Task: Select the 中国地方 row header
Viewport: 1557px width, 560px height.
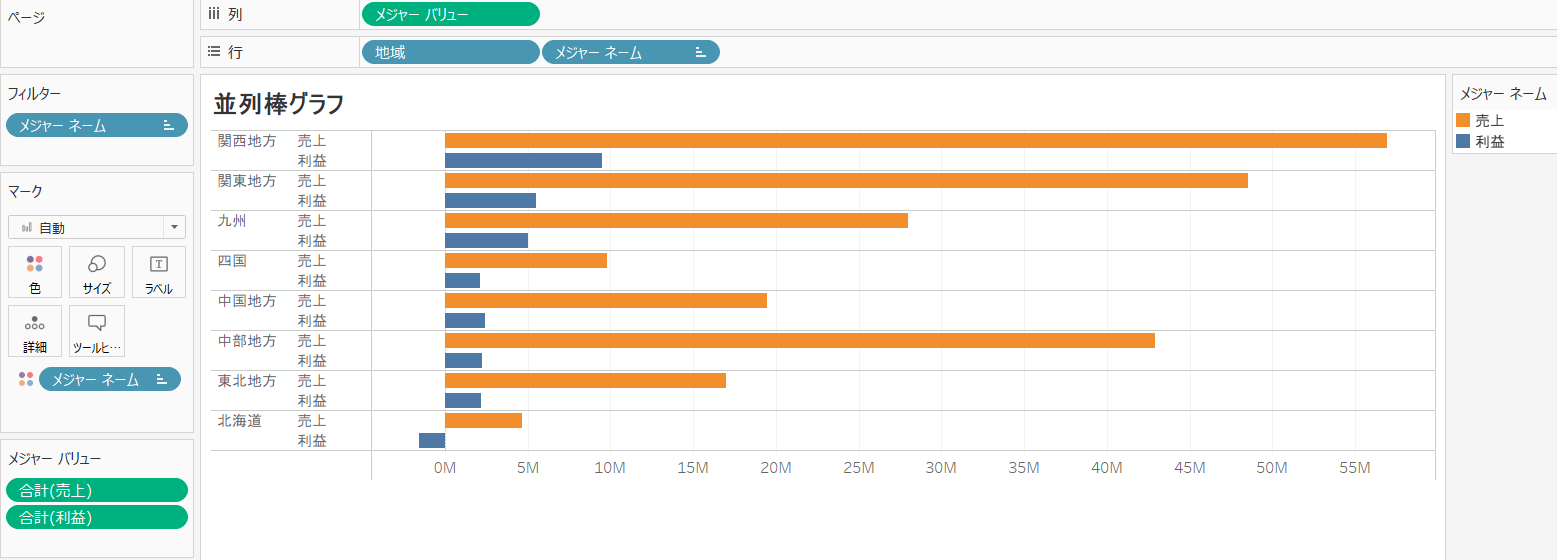Action: [247, 301]
